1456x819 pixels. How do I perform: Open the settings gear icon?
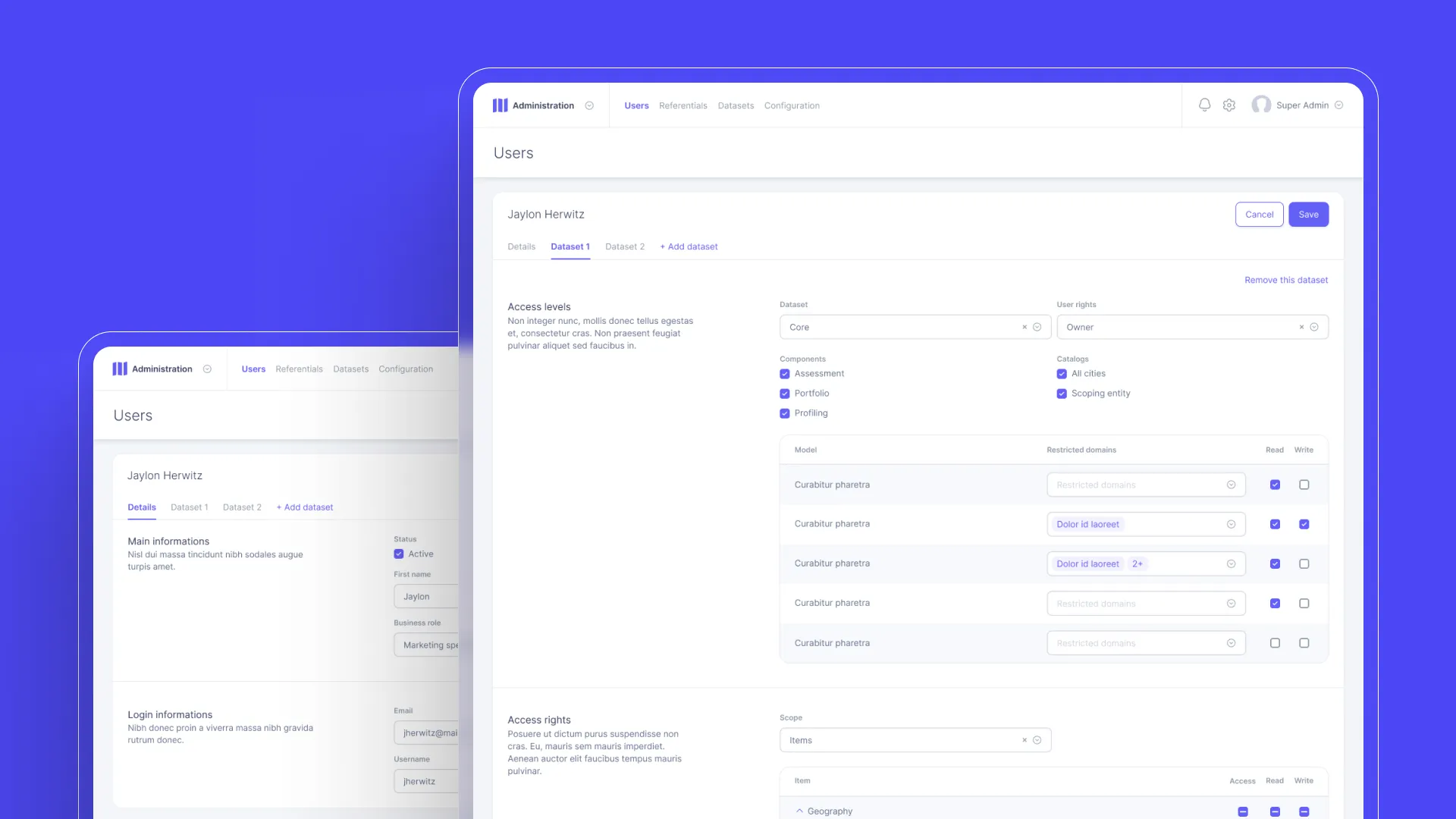coord(1229,105)
